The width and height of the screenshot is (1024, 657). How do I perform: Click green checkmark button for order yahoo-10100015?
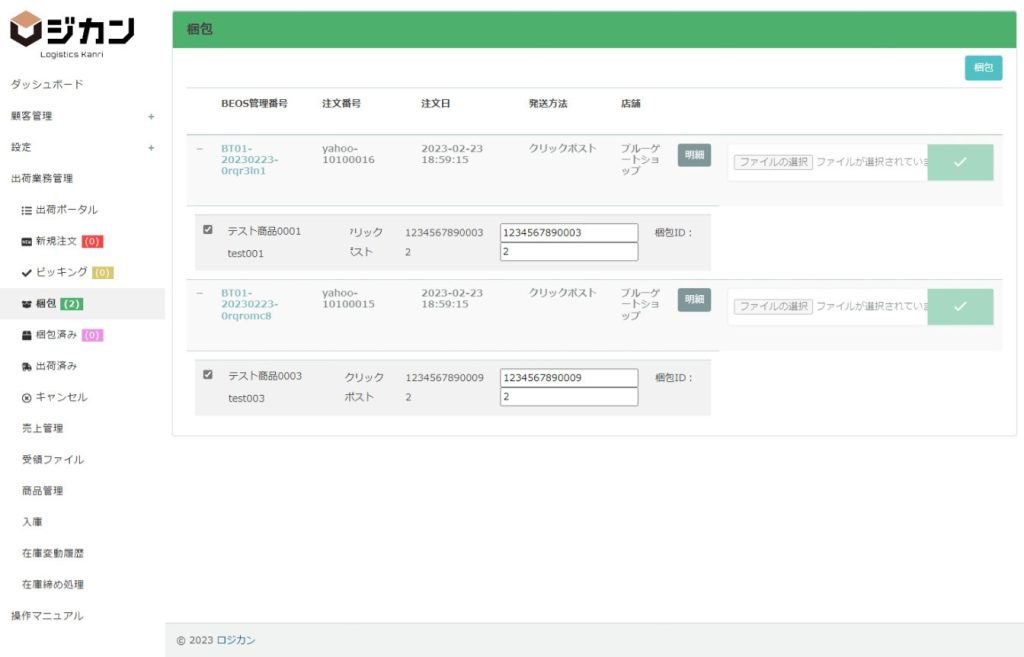(x=960, y=307)
